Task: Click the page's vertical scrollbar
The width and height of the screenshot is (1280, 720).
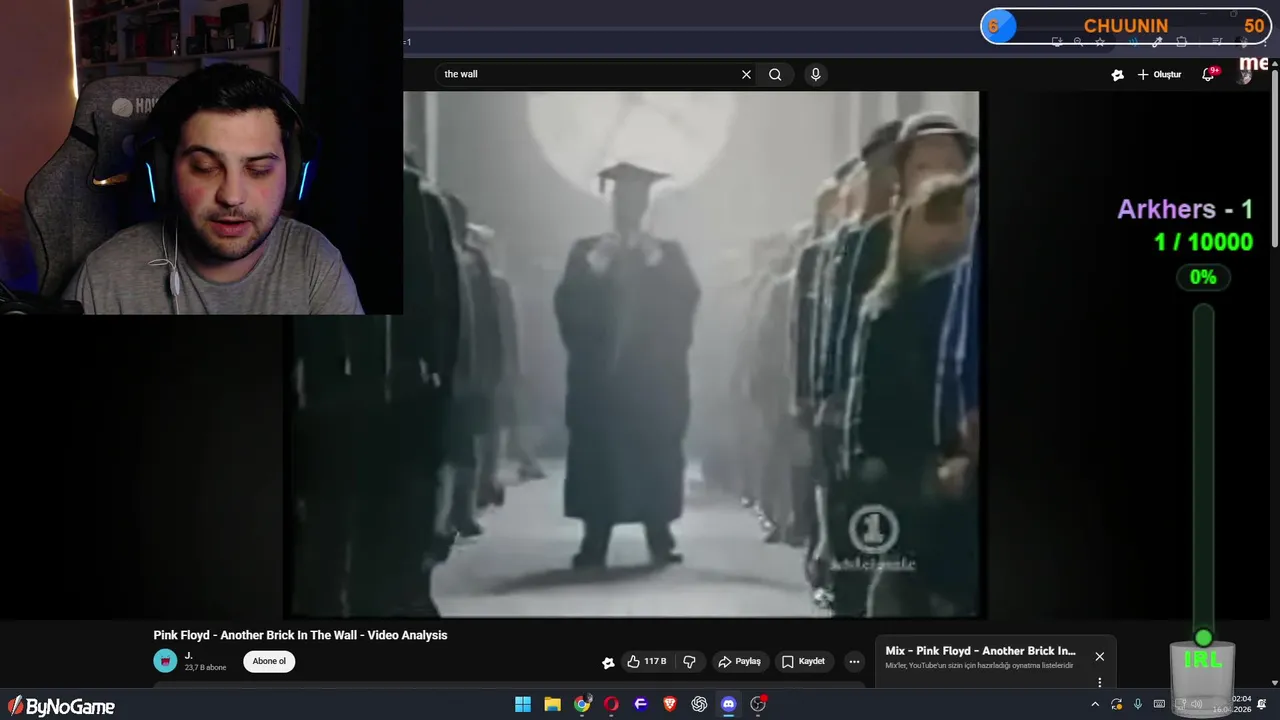Action: click(1275, 156)
